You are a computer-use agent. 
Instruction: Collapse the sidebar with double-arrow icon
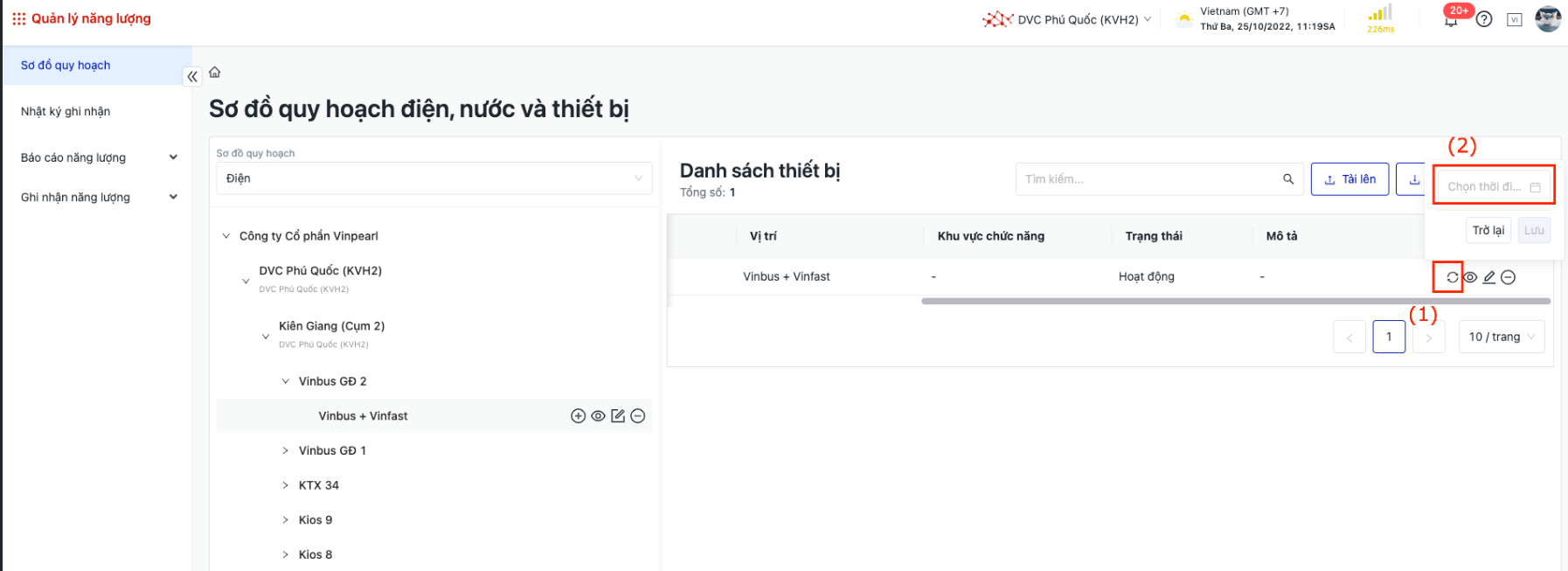192,77
